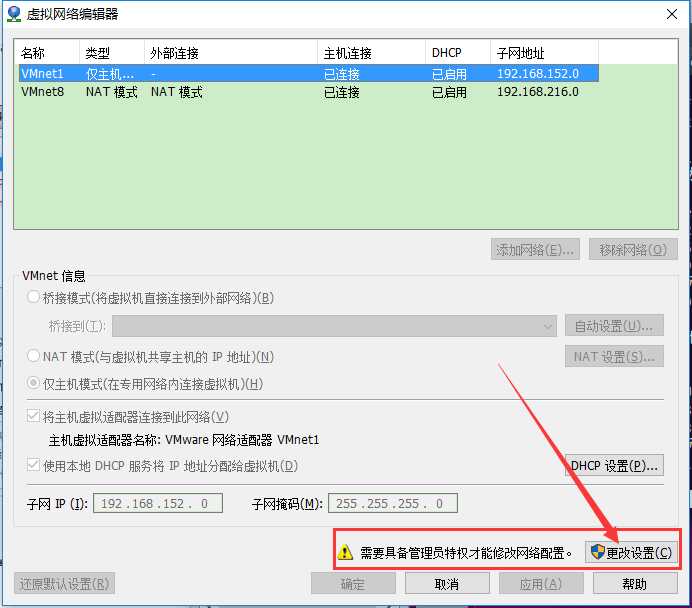Click the DHCP column header
Image resolution: width=692 pixels, height=608 pixels.
point(458,53)
